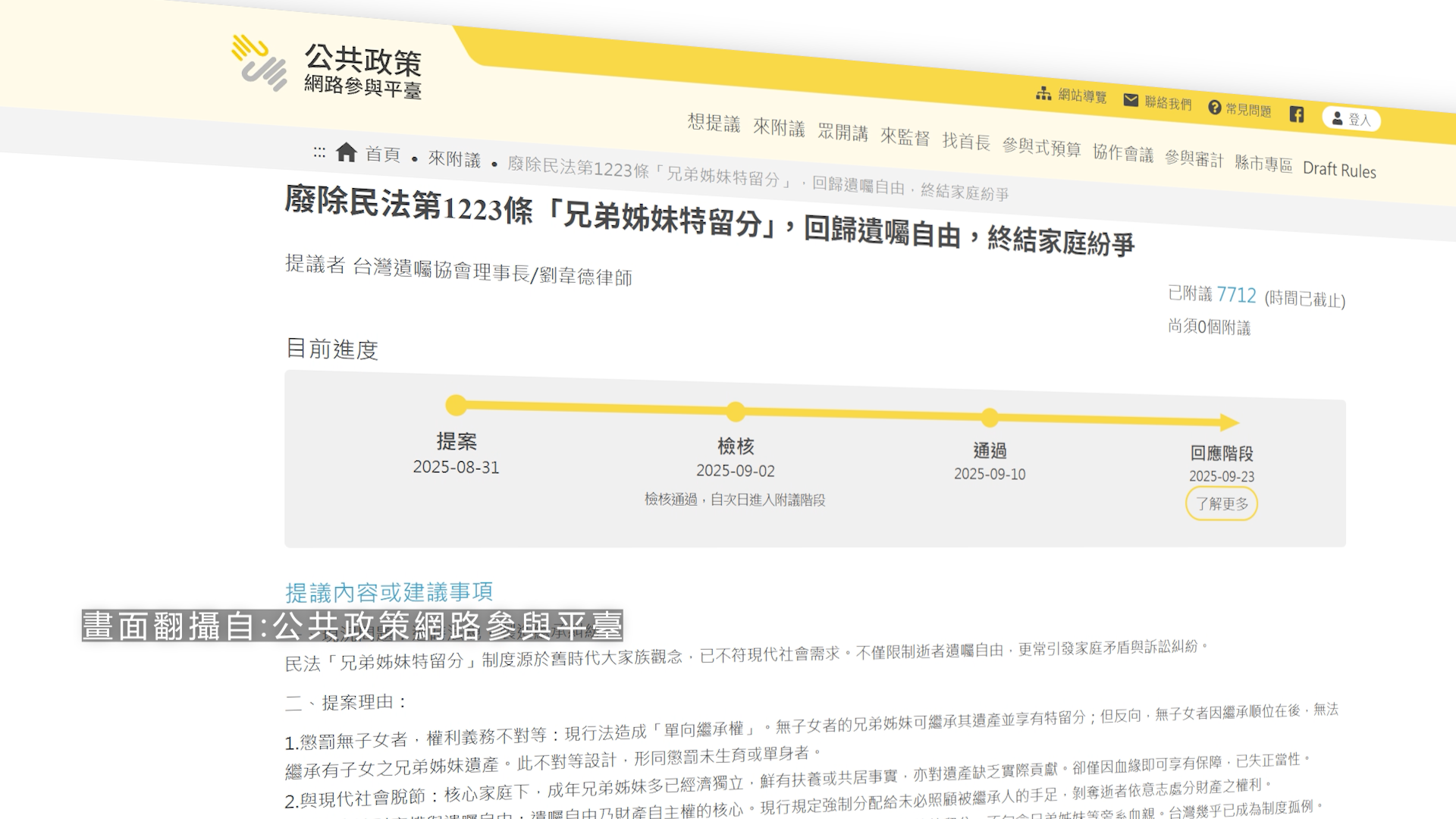Open the 來附議 menu item
This screenshot has height=819, width=1456.
coord(779,127)
